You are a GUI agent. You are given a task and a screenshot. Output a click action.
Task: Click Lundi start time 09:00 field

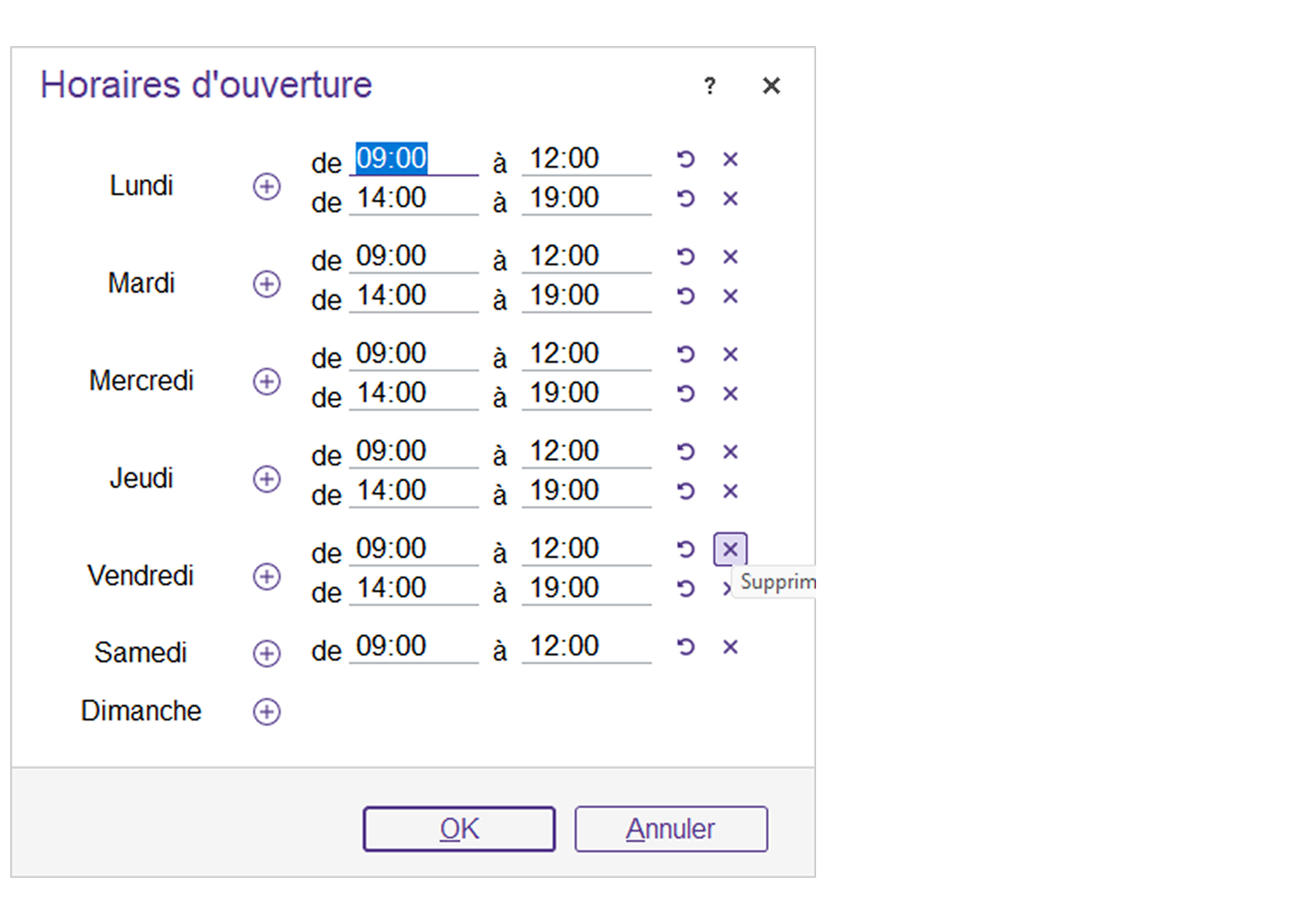pyautogui.click(x=413, y=159)
